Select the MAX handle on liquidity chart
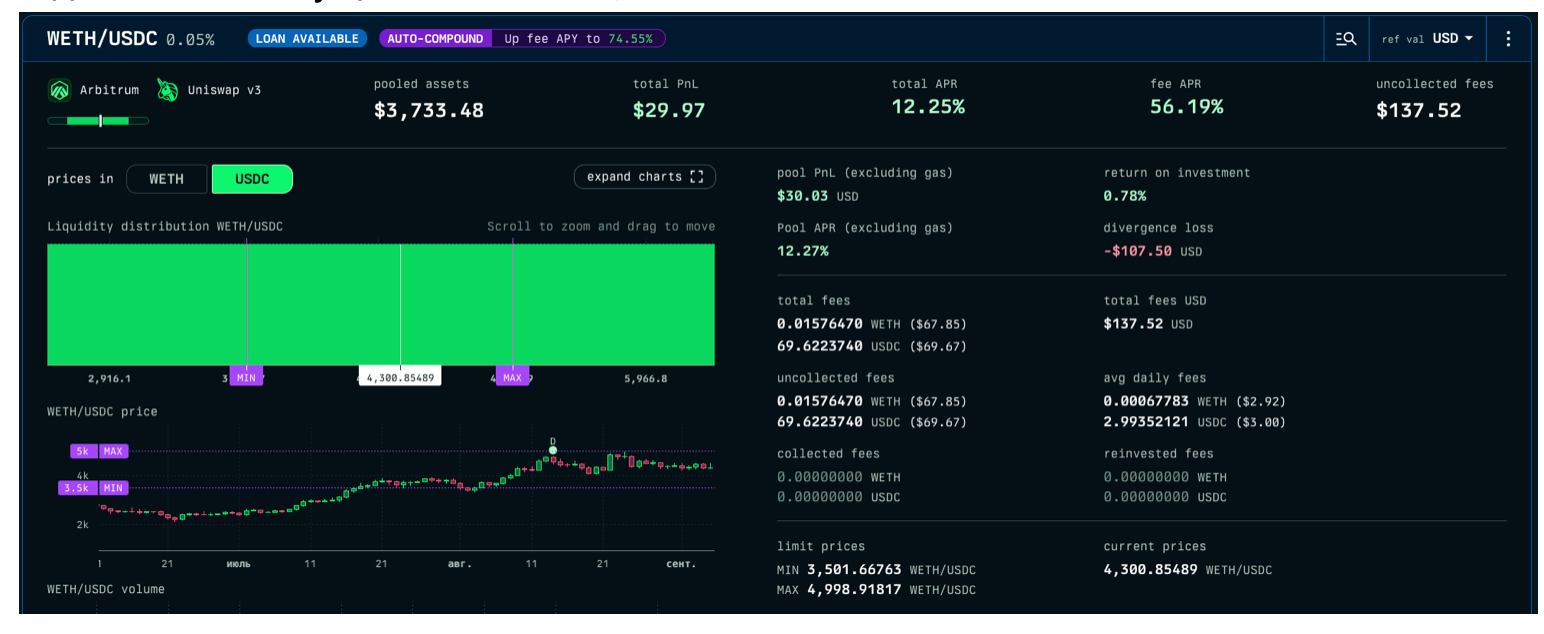This screenshot has width=1544, height=634. tap(512, 377)
